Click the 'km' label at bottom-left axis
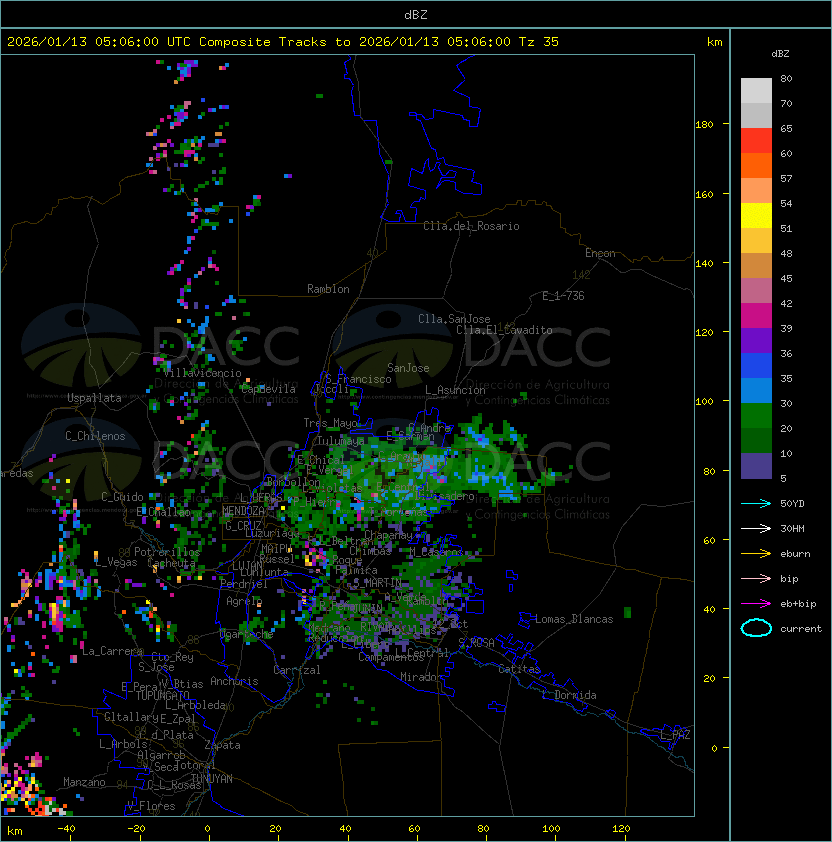Screen dimensions: 832x842 tap(15, 831)
